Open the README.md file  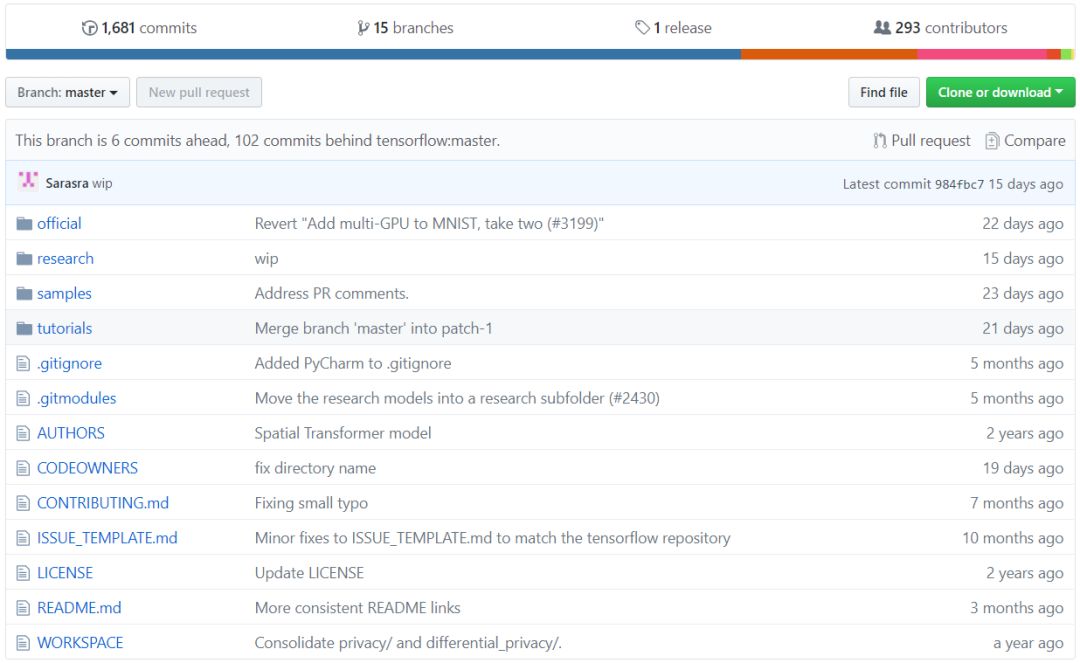(x=79, y=608)
